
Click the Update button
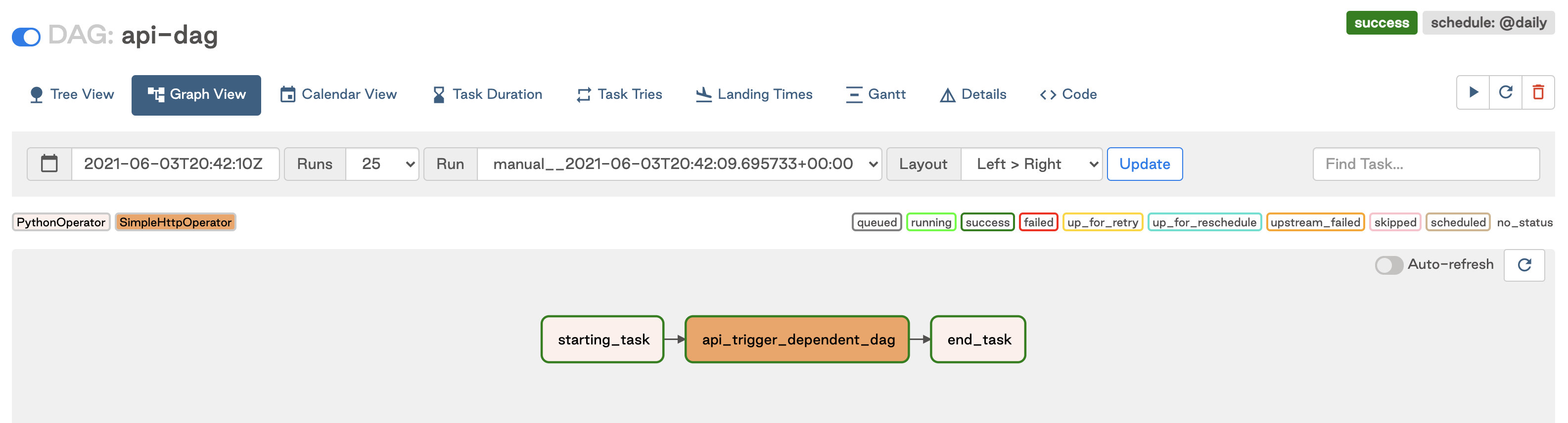click(x=1145, y=164)
